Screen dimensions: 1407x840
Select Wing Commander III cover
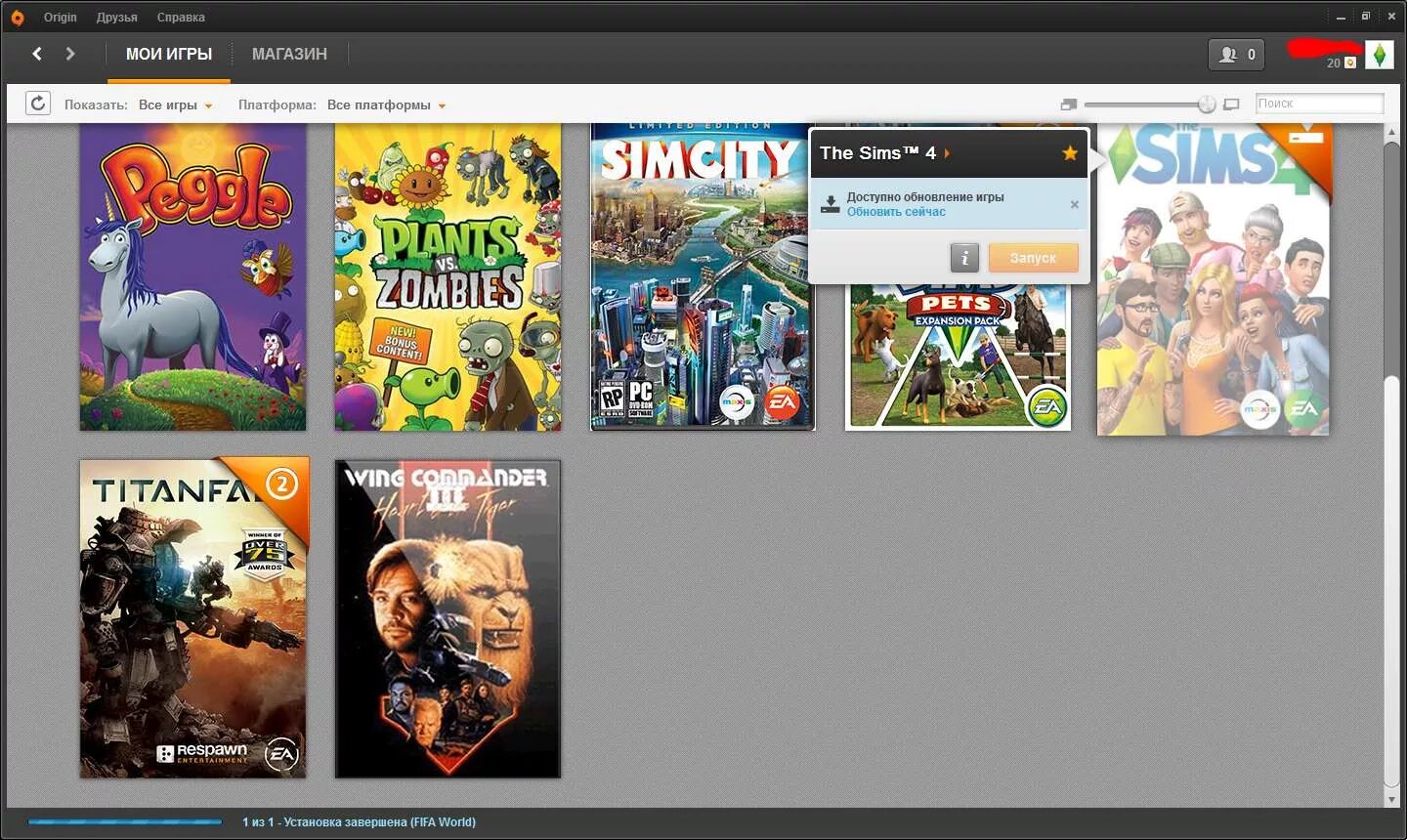(448, 618)
